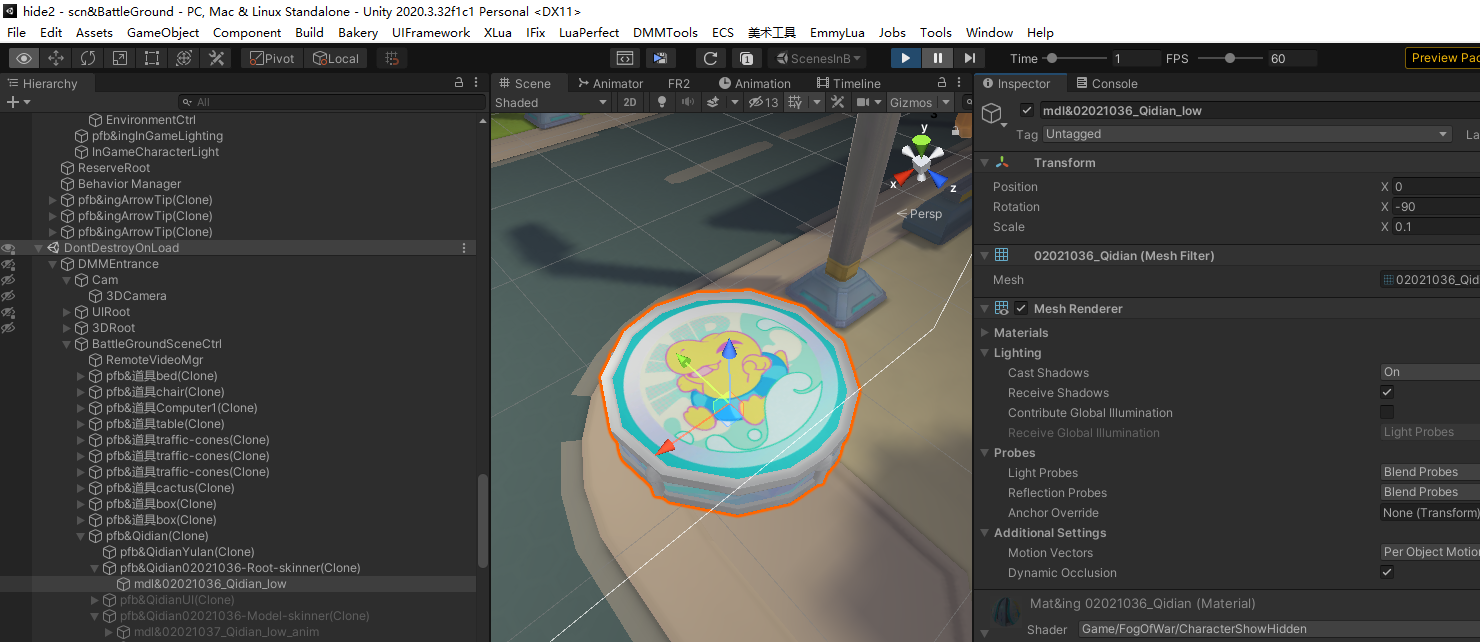Click the Pause button

pyautogui.click(x=937, y=58)
